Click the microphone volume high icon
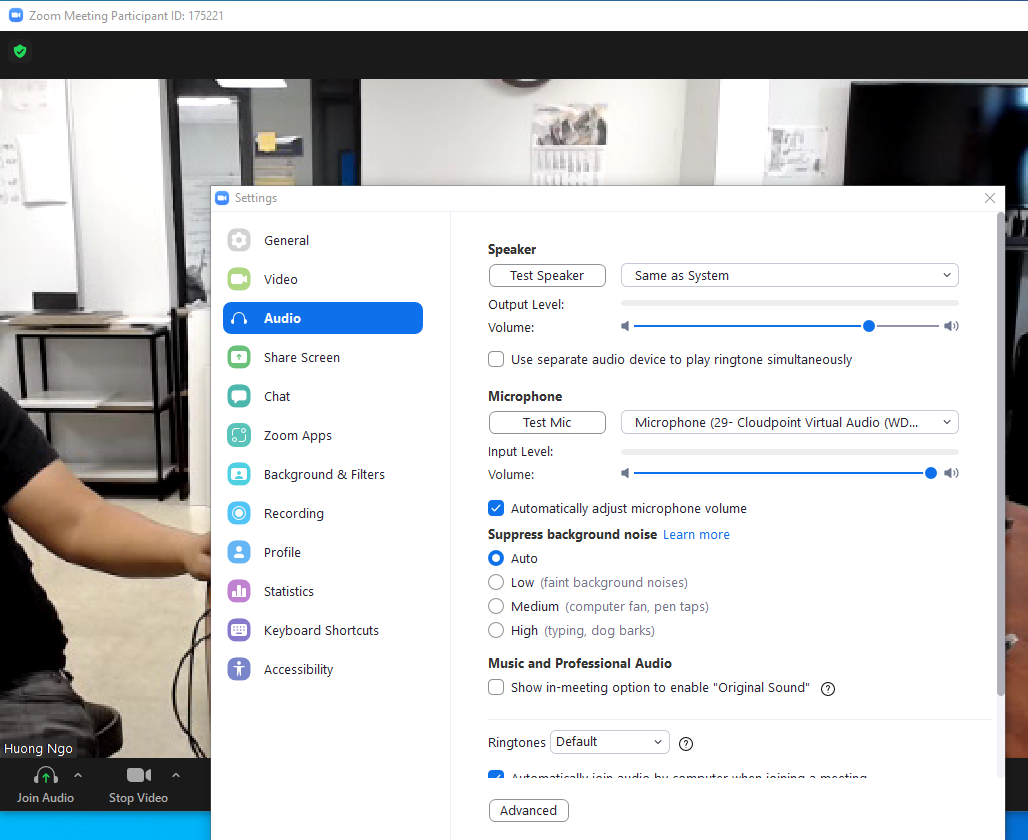The image size is (1028, 840). click(951, 473)
